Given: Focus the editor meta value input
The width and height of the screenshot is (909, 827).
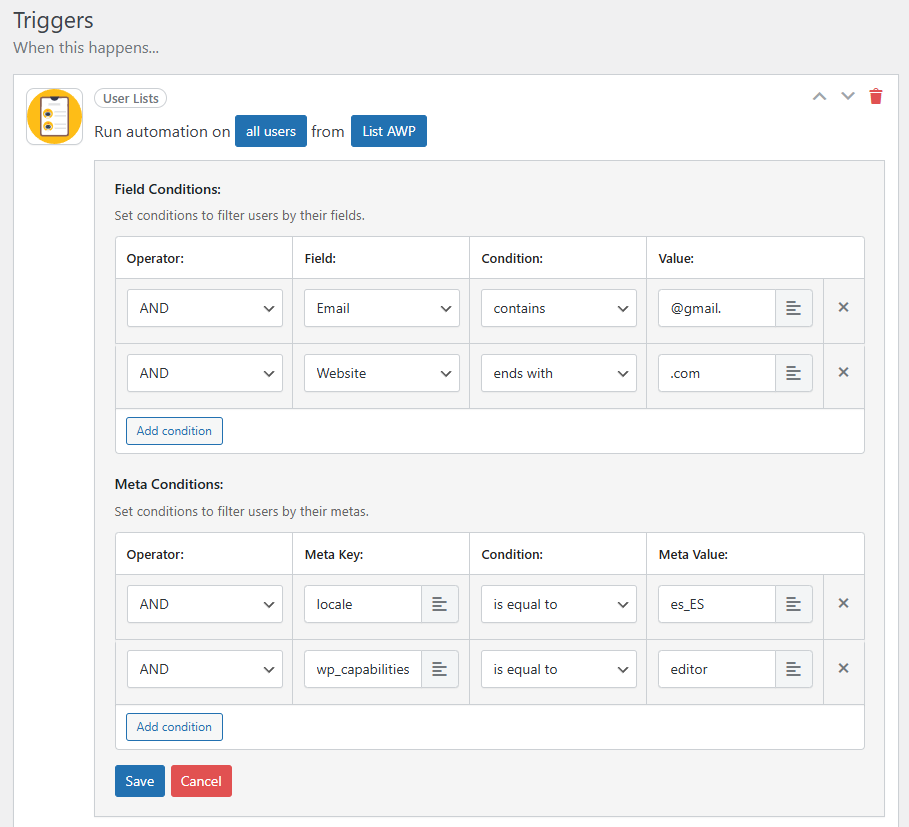Looking at the screenshot, I should (717, 669).
